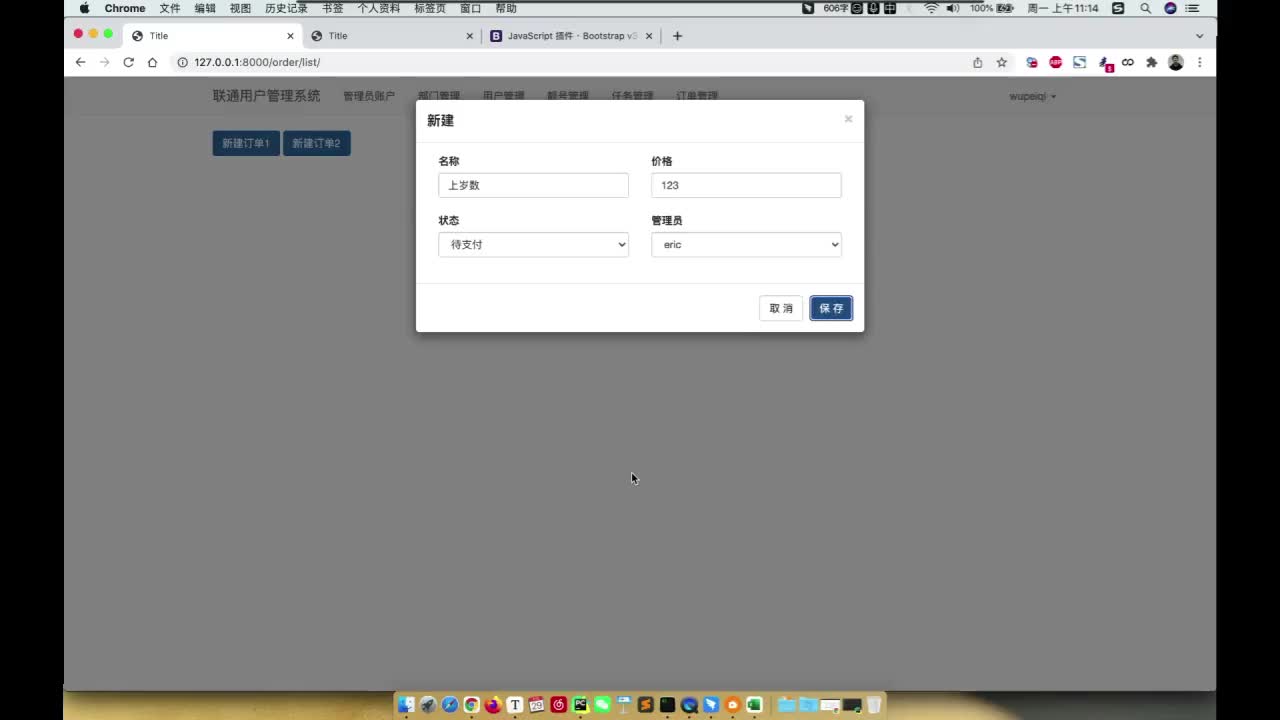This screenshot has height=720, width=1280.
Task: Close the first Title tab
Action: coord(290,36)
